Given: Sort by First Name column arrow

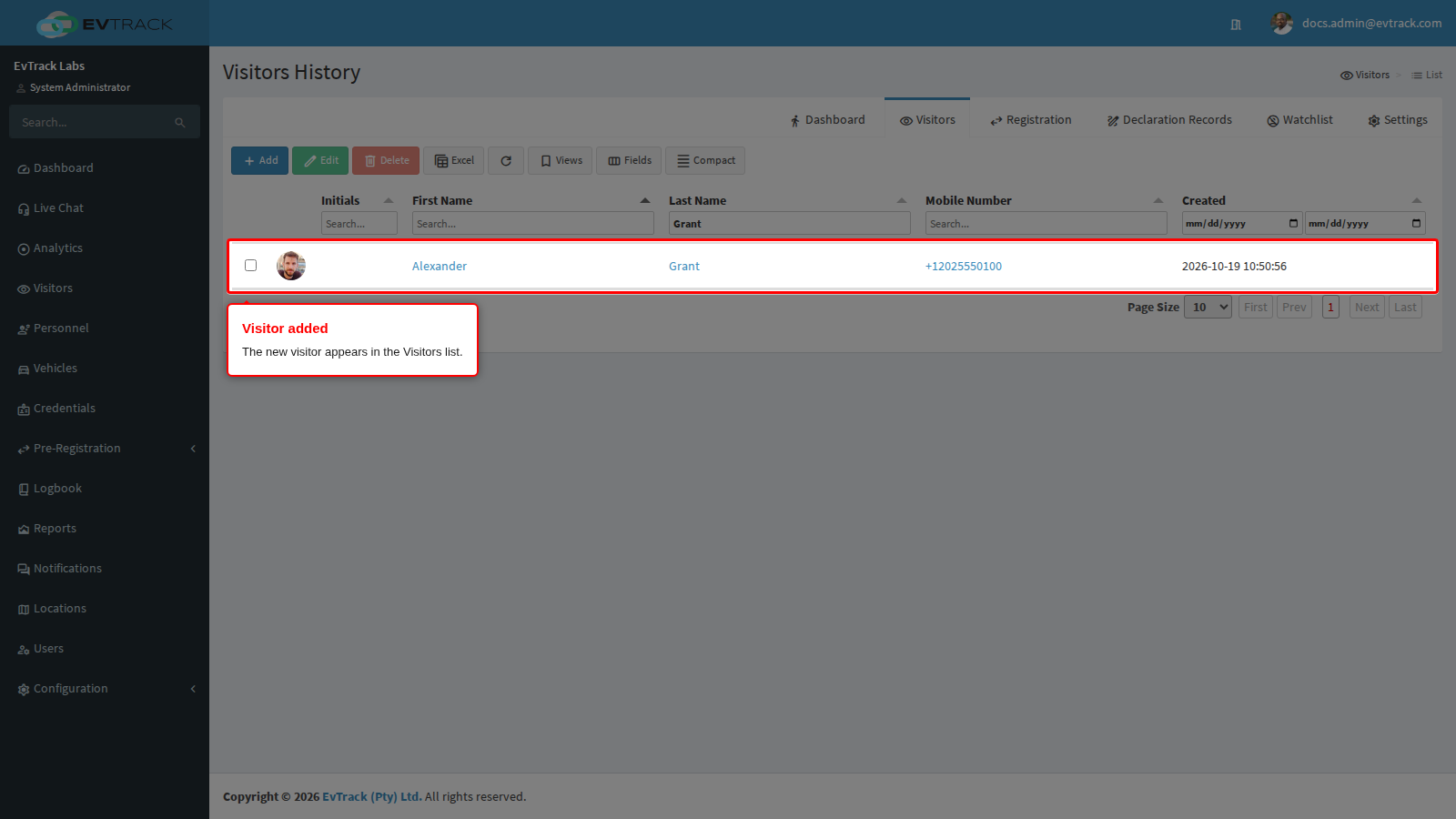Looking at the screenshot, I should tap(645, 200).
